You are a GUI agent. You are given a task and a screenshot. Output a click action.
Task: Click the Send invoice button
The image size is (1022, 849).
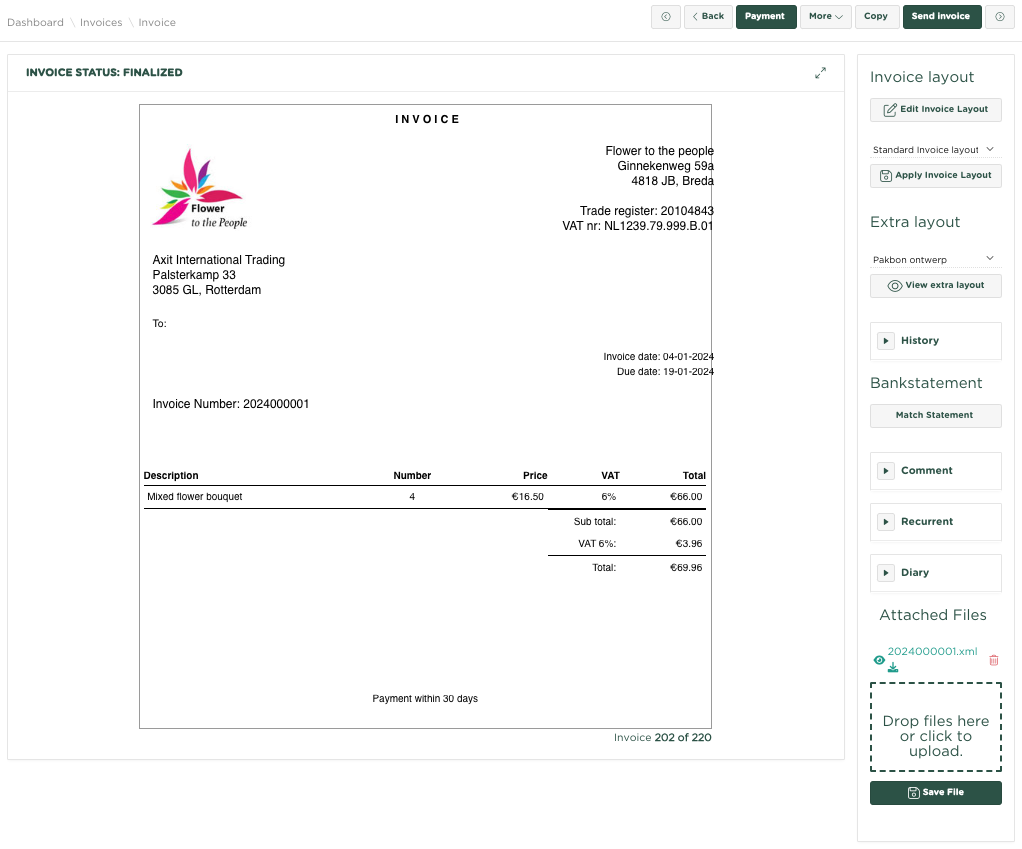[x=940, y=16]
